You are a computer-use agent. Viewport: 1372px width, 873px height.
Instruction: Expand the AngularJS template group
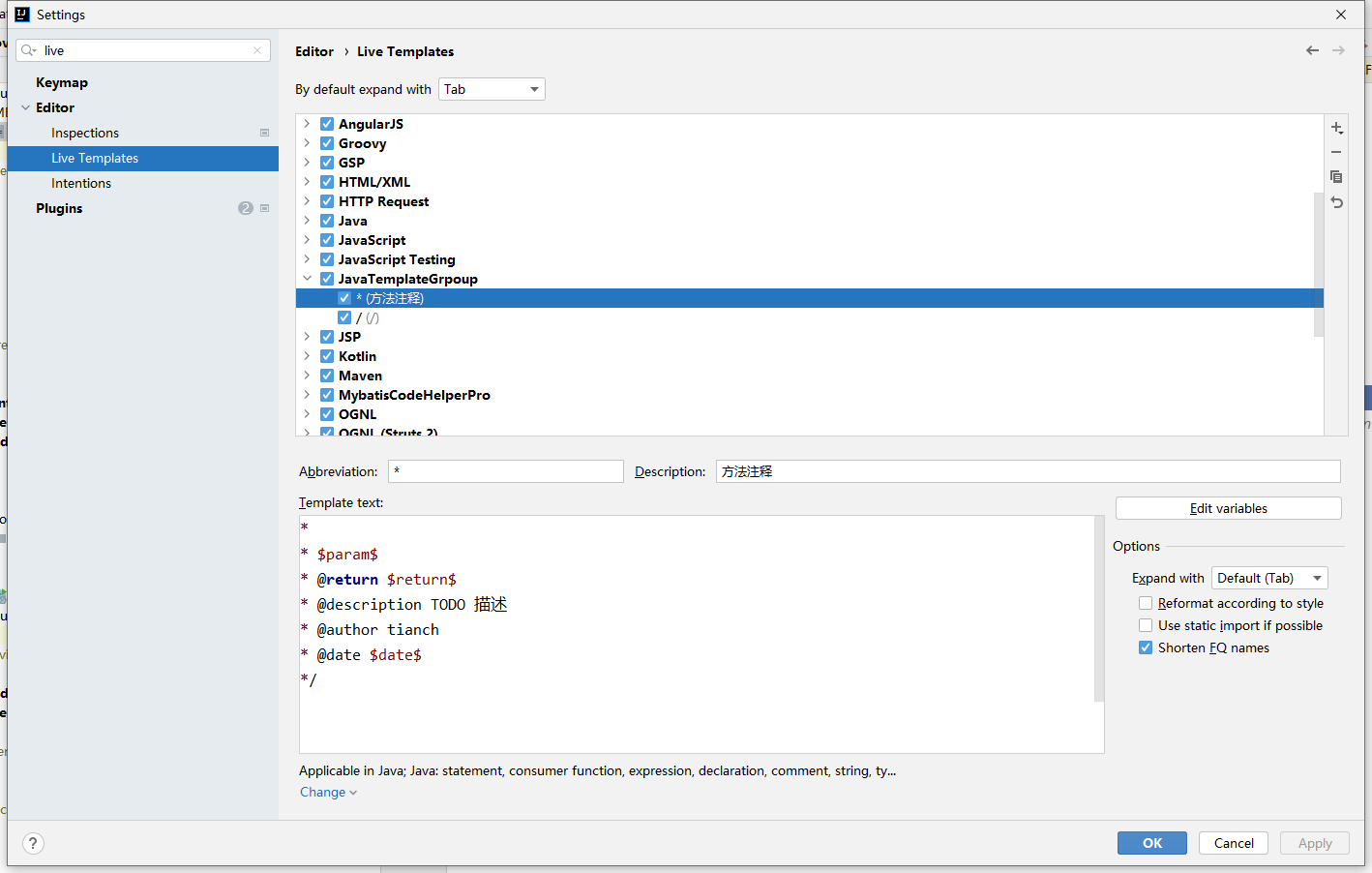[307, 124]
